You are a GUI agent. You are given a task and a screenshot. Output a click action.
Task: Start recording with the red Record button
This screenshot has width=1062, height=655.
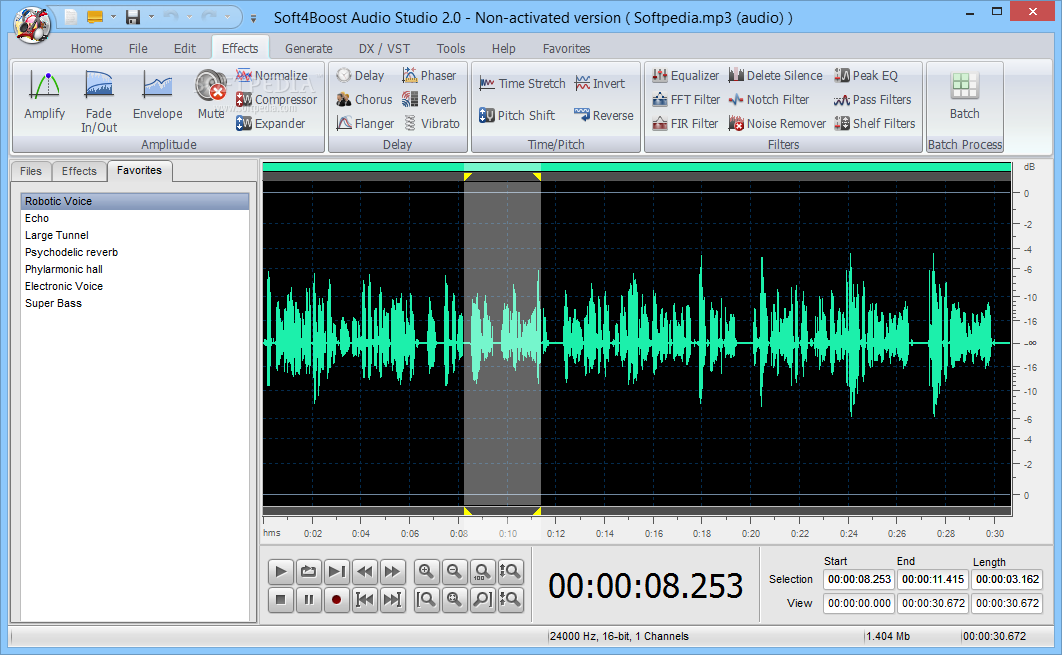336,599
